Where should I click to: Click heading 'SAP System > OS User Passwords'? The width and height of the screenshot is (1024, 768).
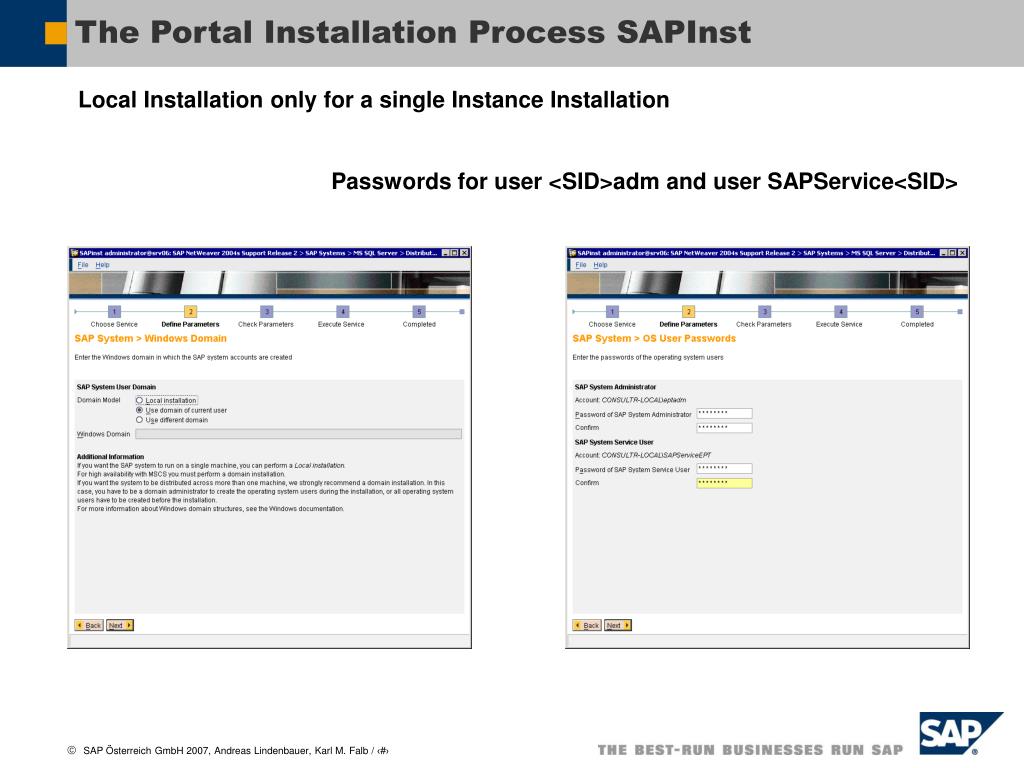[654, 338]
